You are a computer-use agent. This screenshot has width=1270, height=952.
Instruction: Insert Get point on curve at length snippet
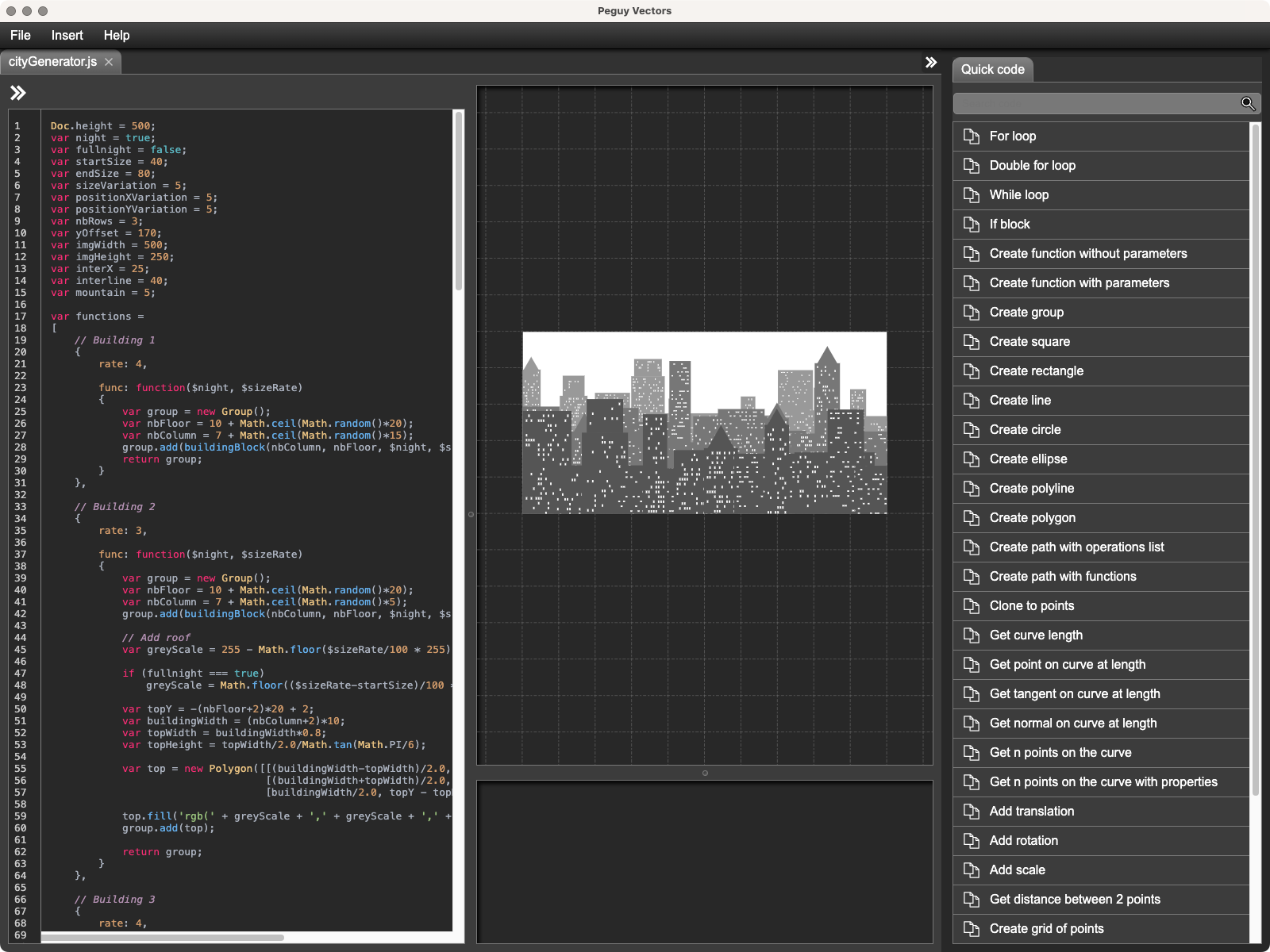1101,665
